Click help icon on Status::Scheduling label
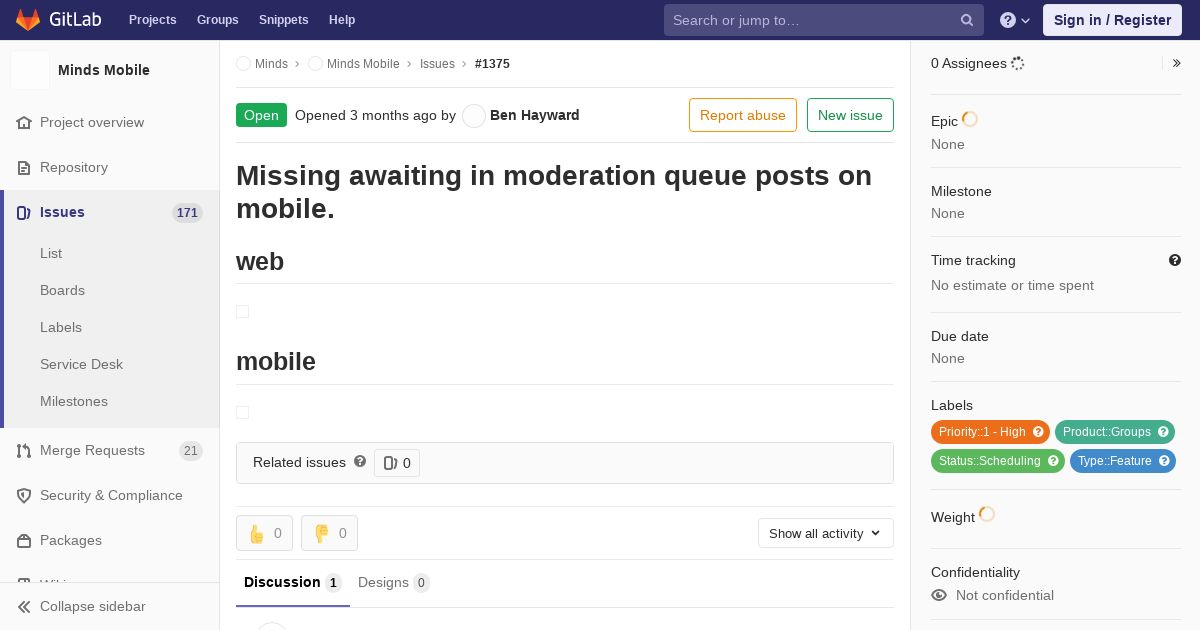Image resolution: width=1200 pixels, height=630 pixels. (1053, 461)
